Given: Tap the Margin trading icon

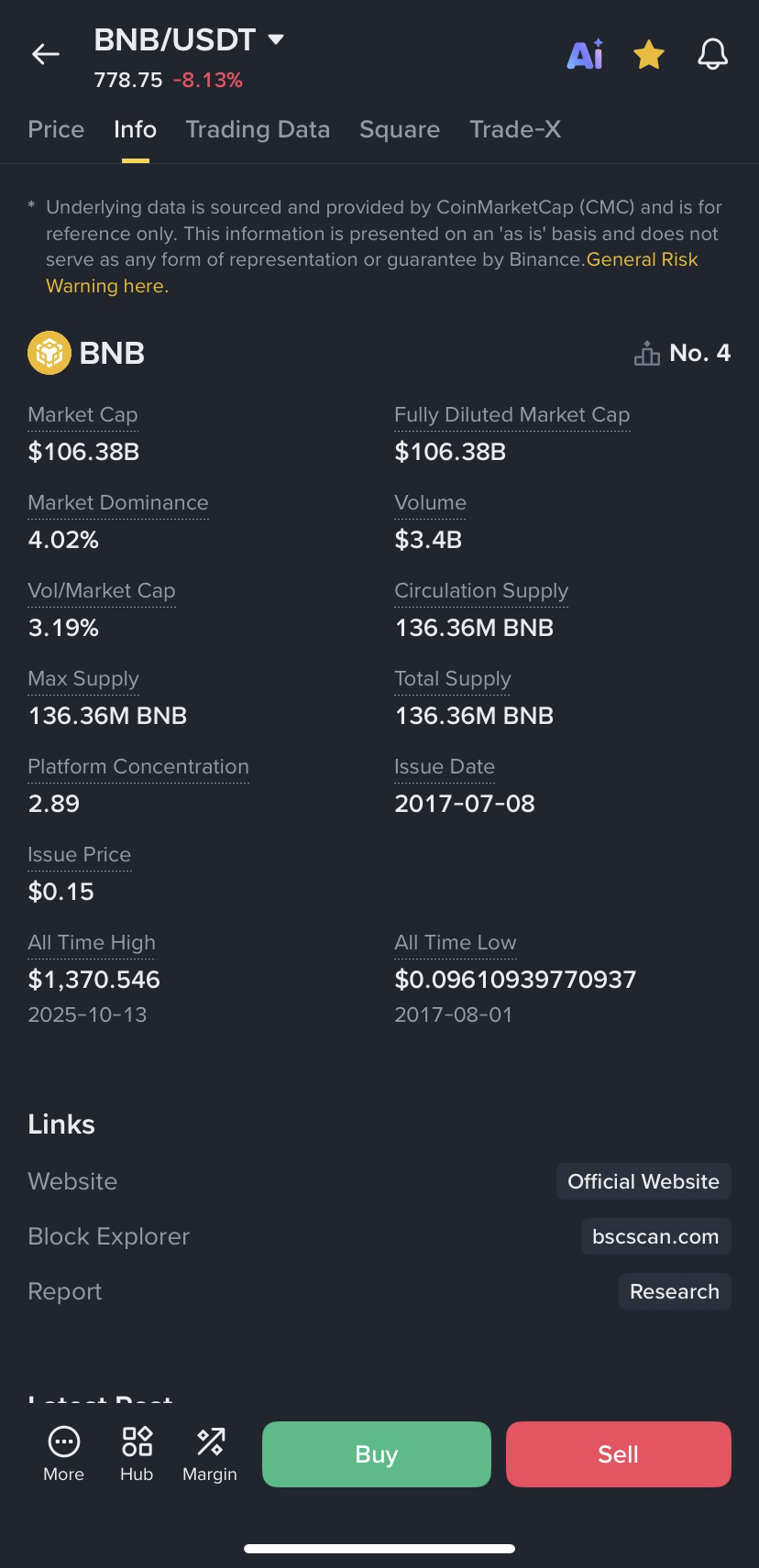Looking at the screenshot, I should coord(210,1442).
